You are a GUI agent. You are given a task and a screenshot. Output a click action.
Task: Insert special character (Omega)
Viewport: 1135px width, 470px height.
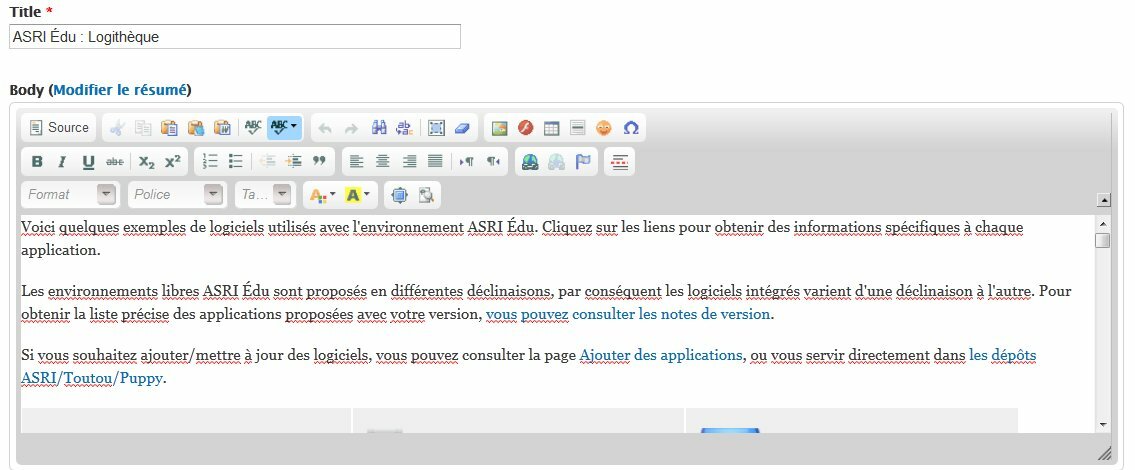coord(630,128)
